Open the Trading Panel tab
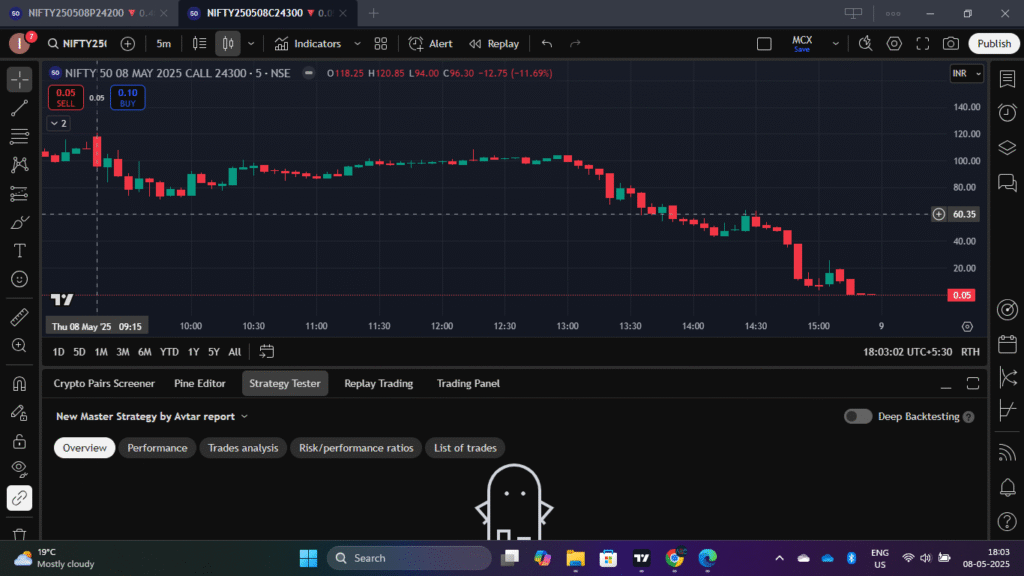1024x576 pixels. pos(468,383)
